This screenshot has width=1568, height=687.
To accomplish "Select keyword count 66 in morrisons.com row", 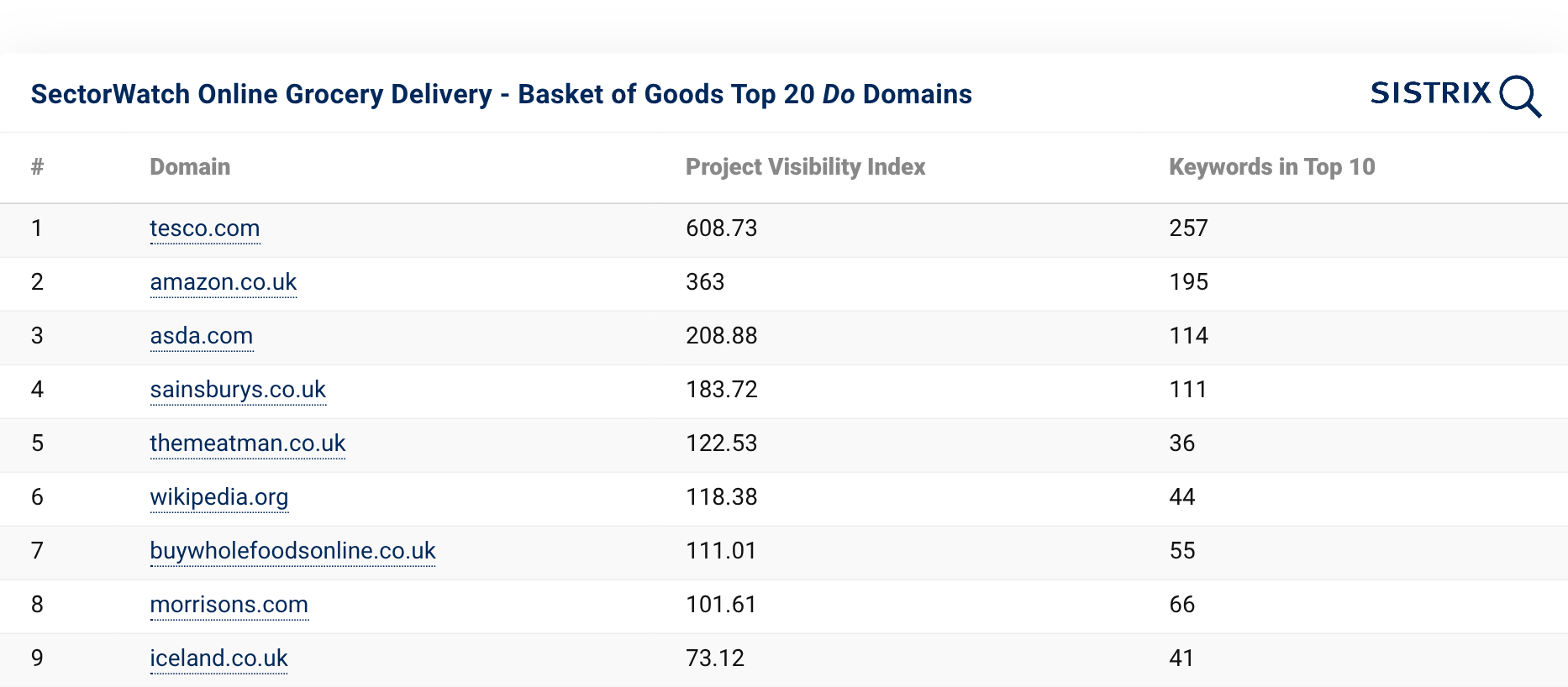I will (x=1182, y=605).
